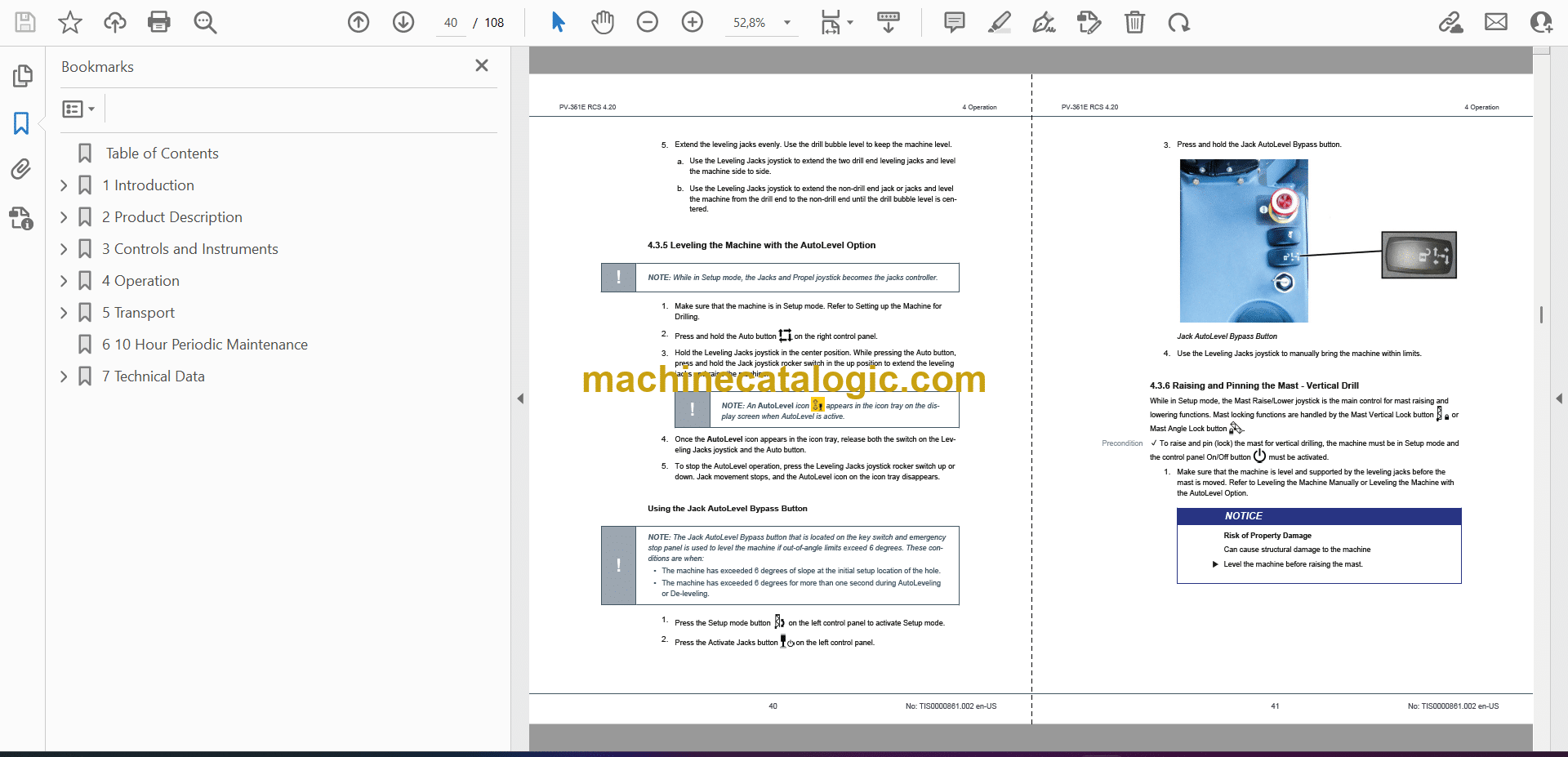Jump to 6 10 Hour Periodic Maintenance
The width and height of the screenshot is (1568, 757).
[205, 345]
